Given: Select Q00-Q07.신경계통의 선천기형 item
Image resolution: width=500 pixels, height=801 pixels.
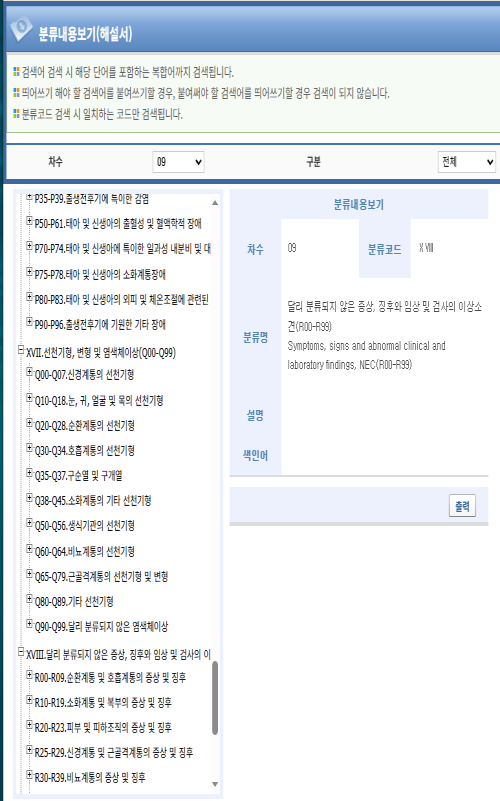Looking at the screenshot, I should coord(84,375).
